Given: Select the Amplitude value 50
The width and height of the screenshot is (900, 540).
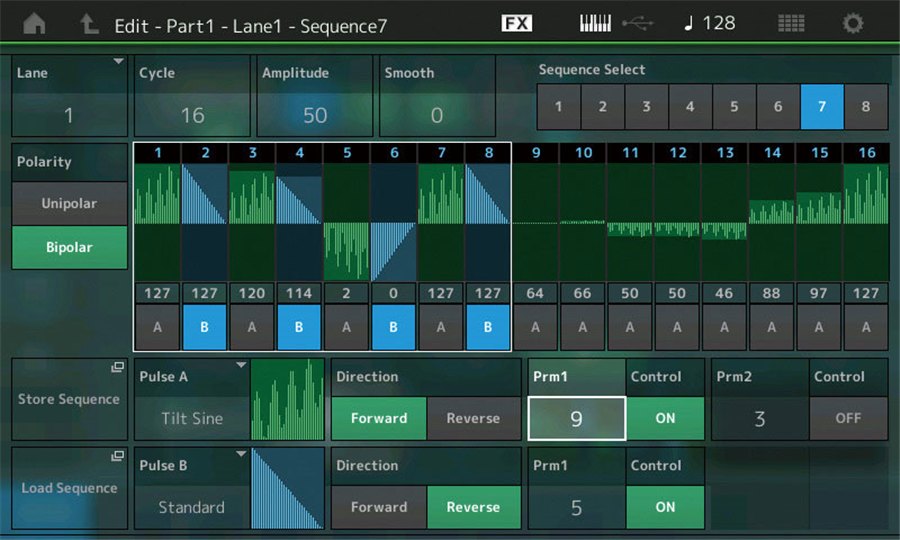Looking at the screenshot, I should (x=315, y=115).
